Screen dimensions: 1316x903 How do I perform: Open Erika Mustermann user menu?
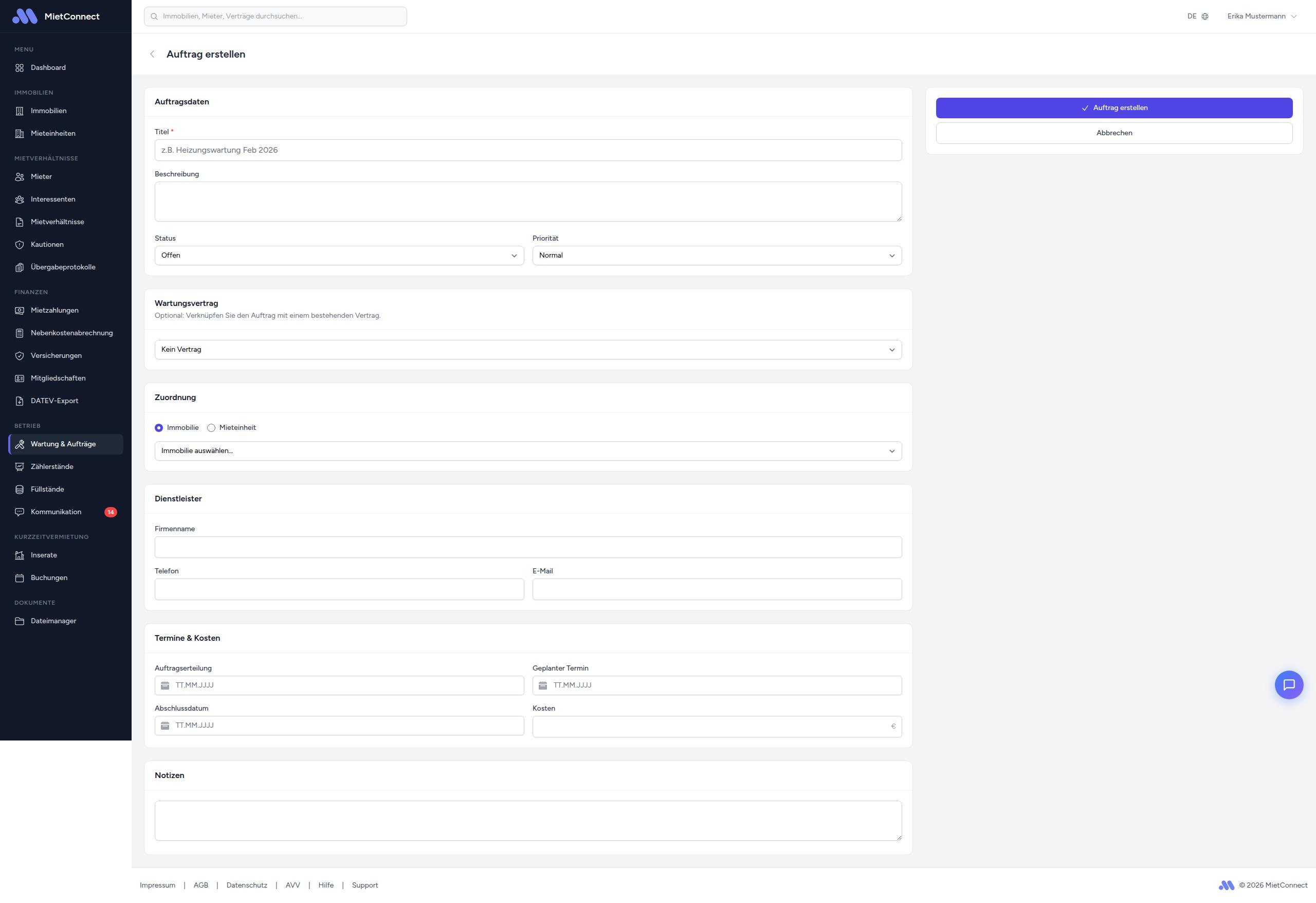tap(1261, 16)
